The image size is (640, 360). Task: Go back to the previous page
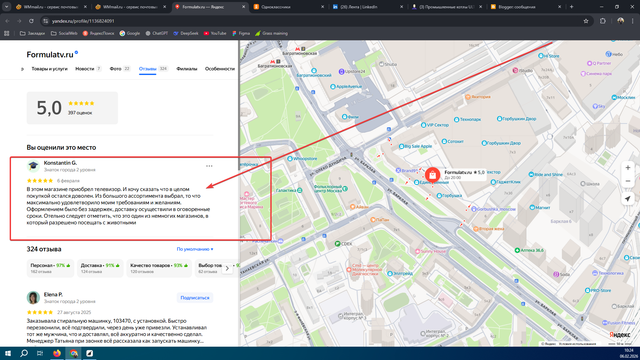7,21
